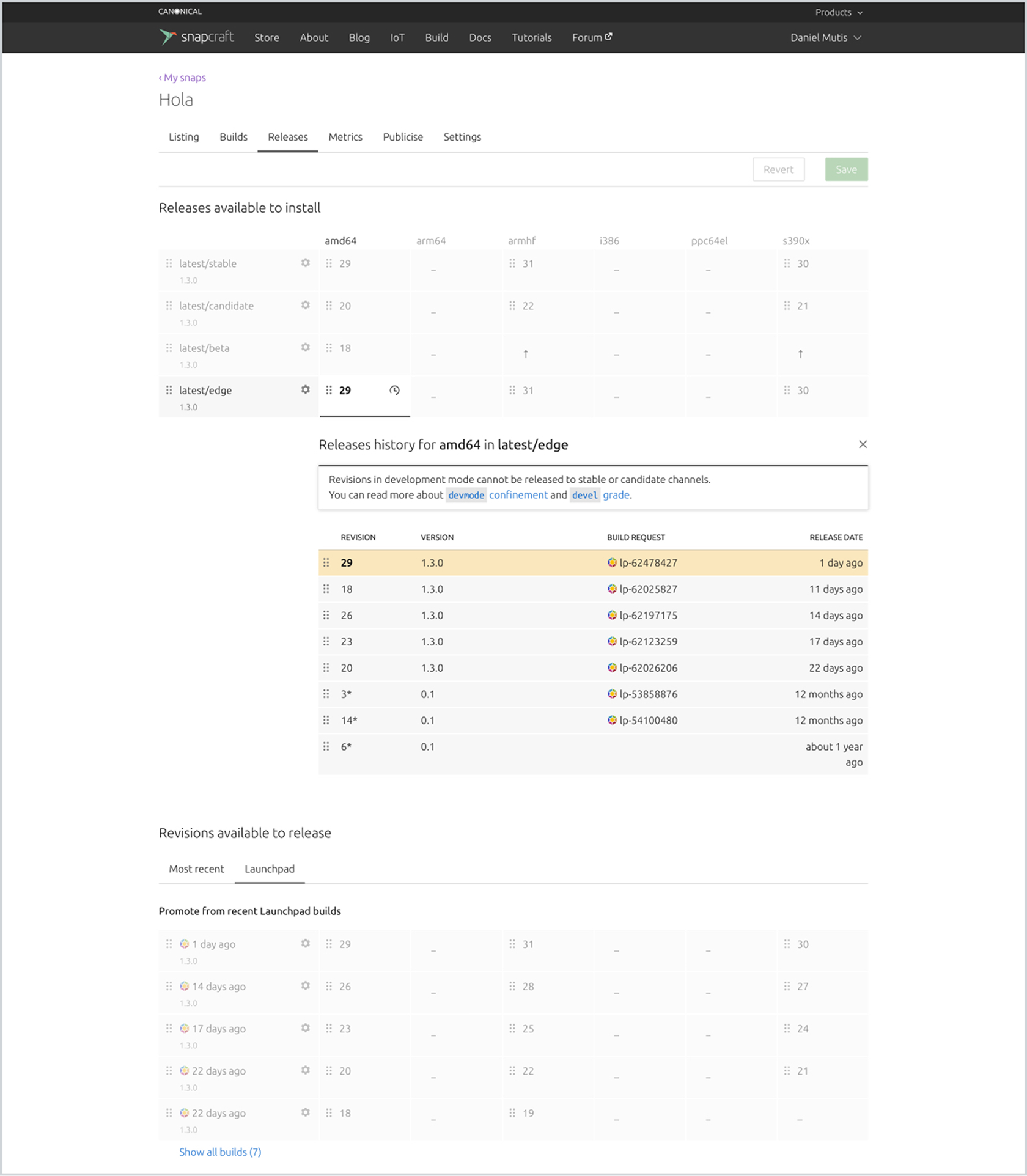Select revision 21 in latest/candidate s390x cell
Image resolution: width=1027 pixels, height=1176 pixels.
(x=823, y=312)
